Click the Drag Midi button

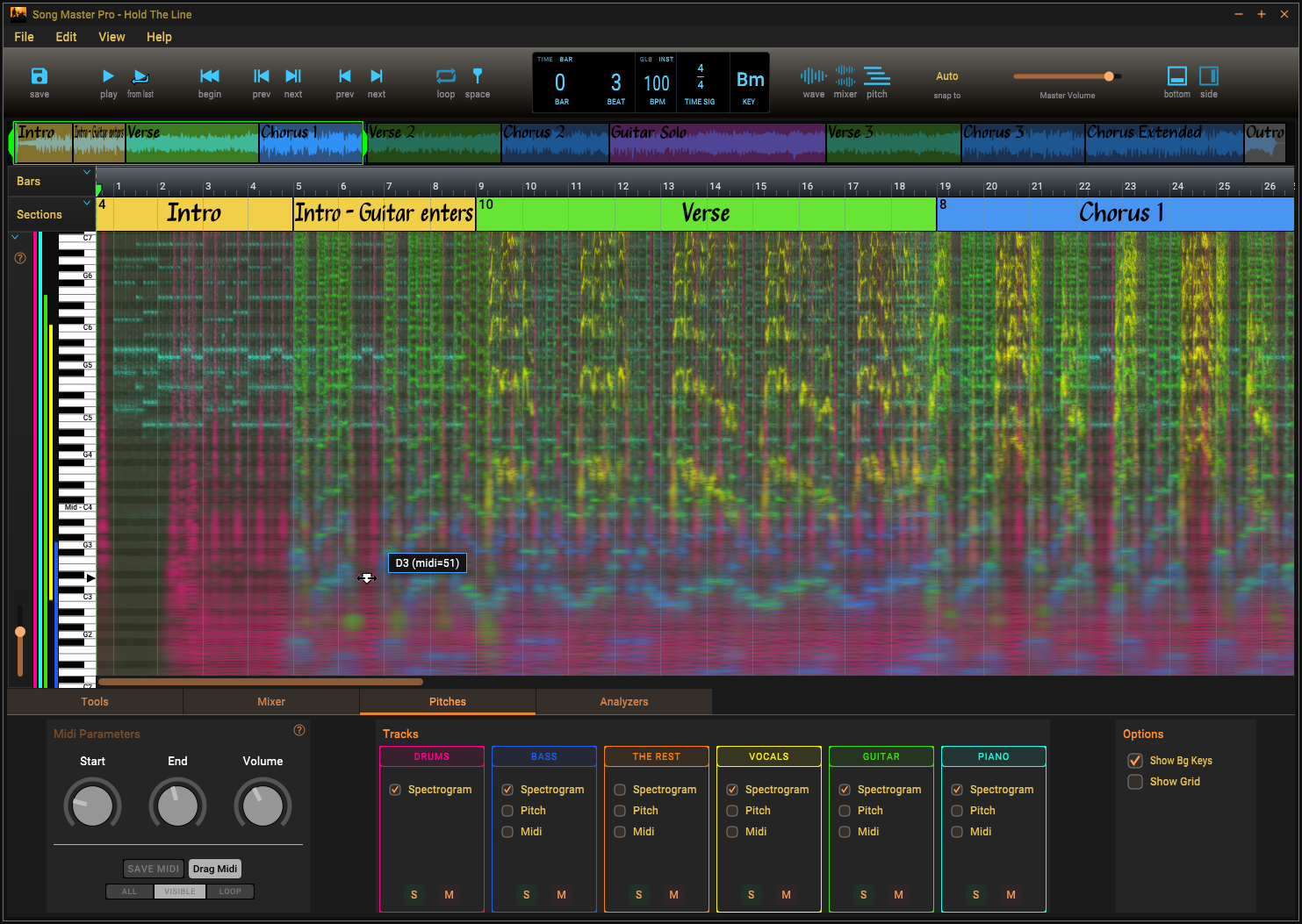point(215,869)
